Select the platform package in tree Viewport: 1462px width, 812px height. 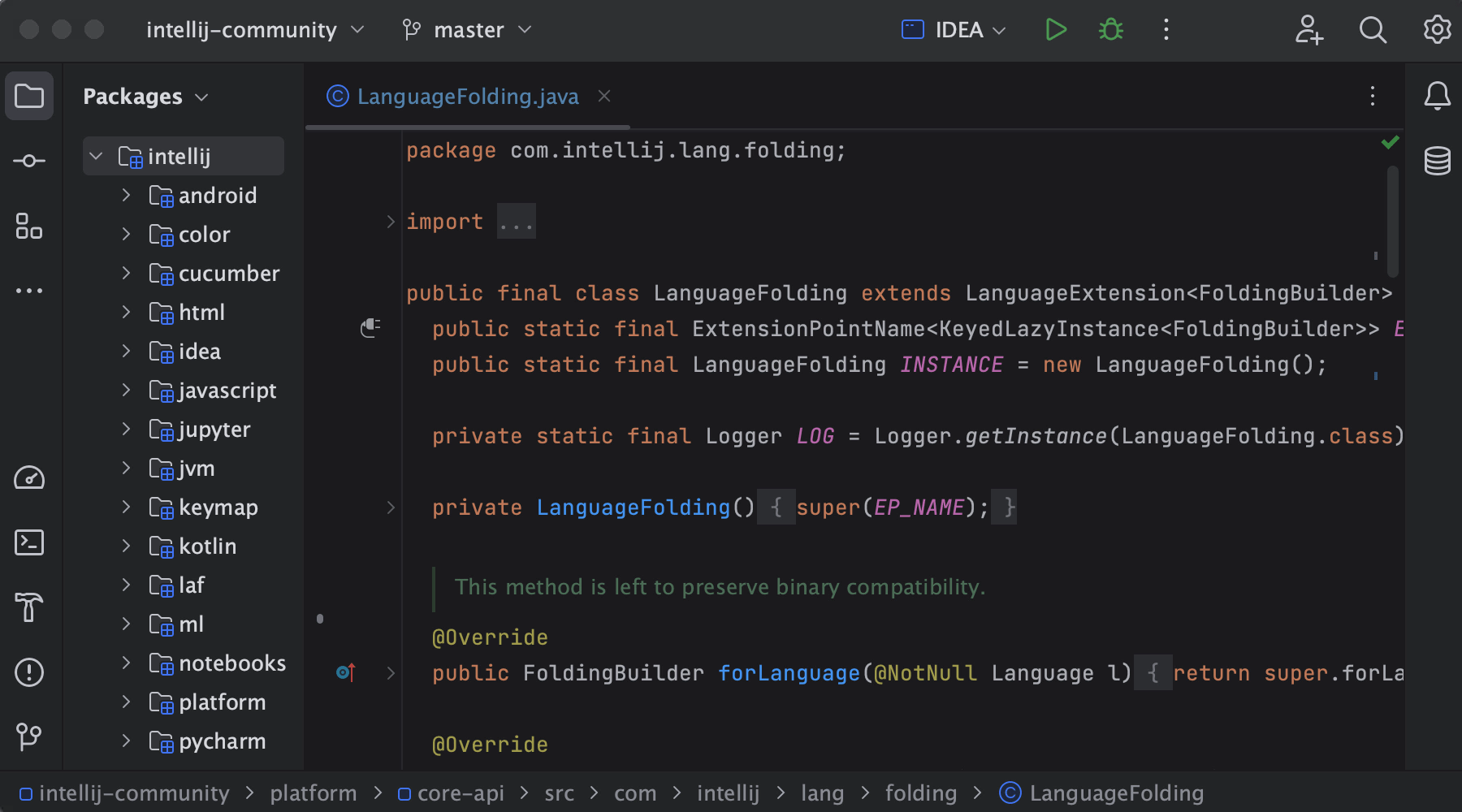pyautogui.click(x=222, y=702)
